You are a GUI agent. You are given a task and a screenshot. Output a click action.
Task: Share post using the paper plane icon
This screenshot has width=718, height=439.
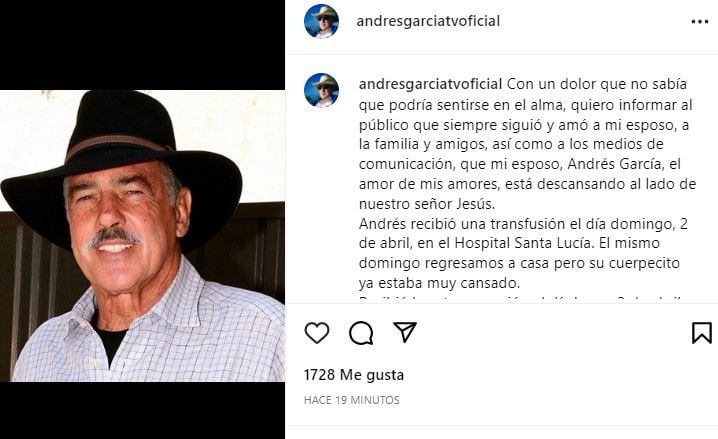[405, 332]
